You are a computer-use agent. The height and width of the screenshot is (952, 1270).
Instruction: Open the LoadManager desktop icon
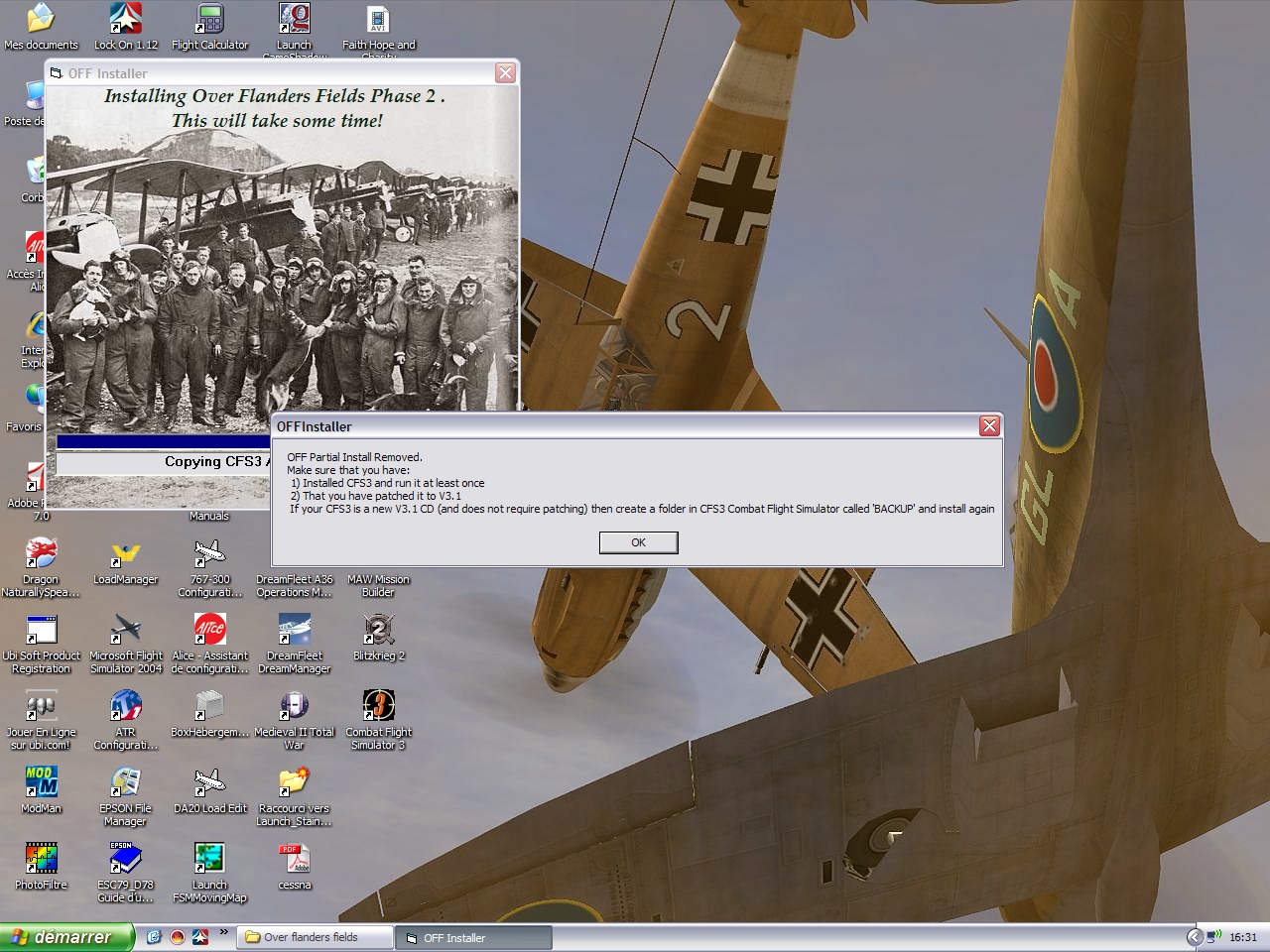126,553
